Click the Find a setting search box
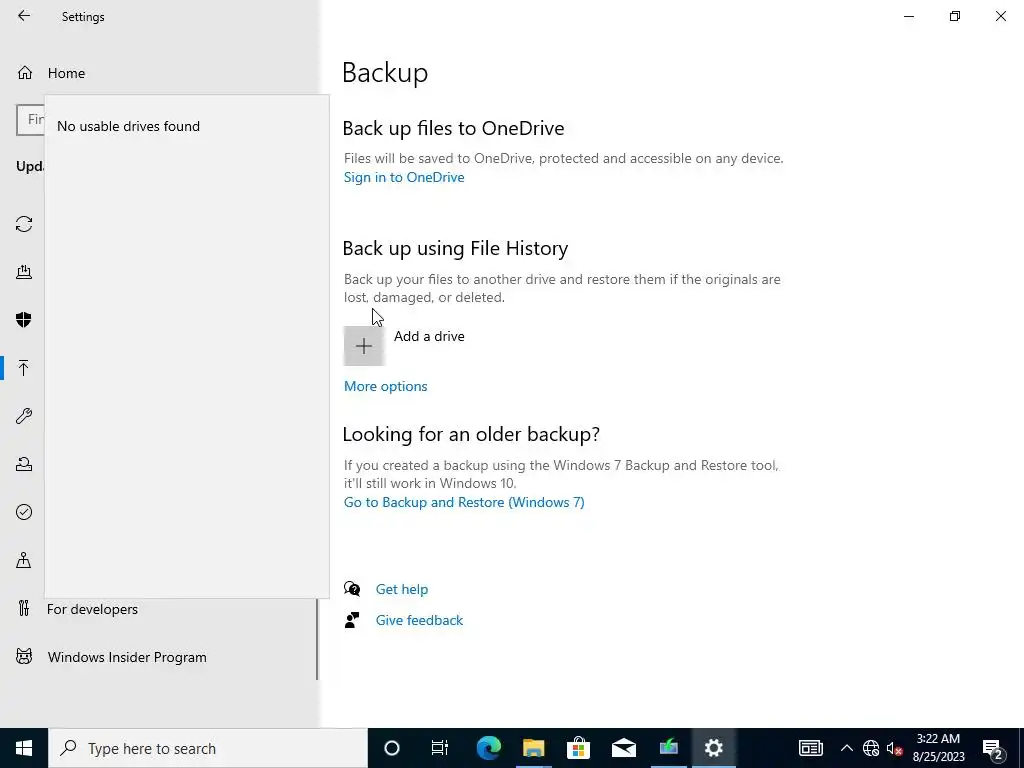Viewport: 1024px width, 768px height. point(30,120)
